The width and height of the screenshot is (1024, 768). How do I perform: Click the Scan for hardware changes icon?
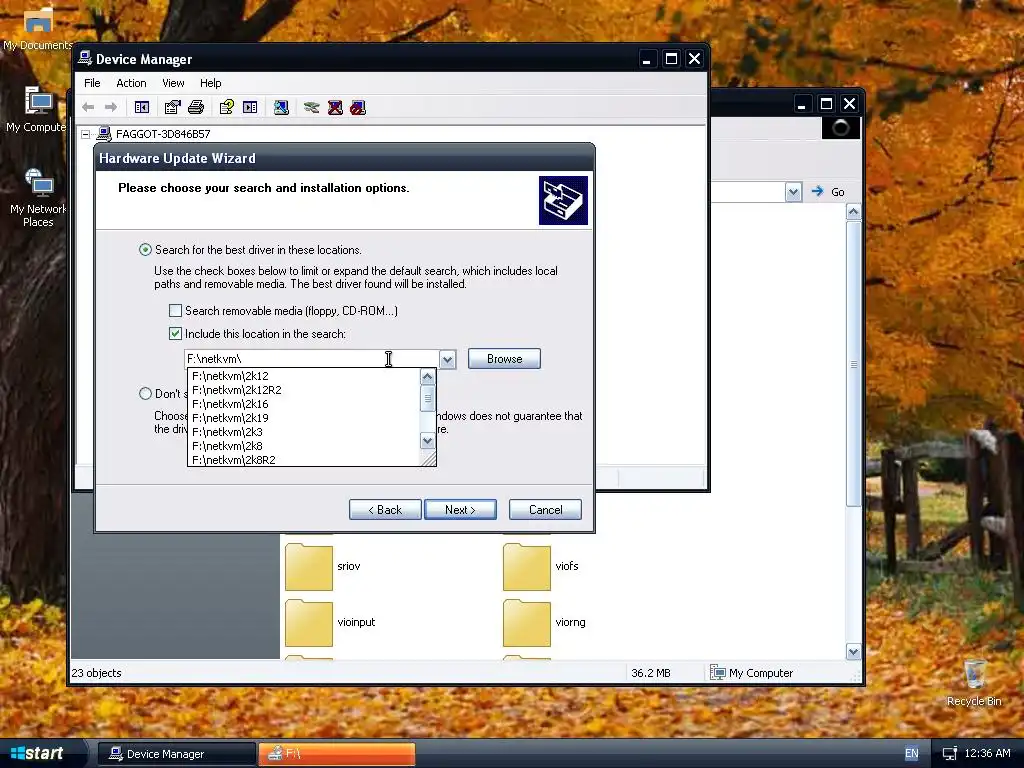pyautogui.click(x=281, y=107)
